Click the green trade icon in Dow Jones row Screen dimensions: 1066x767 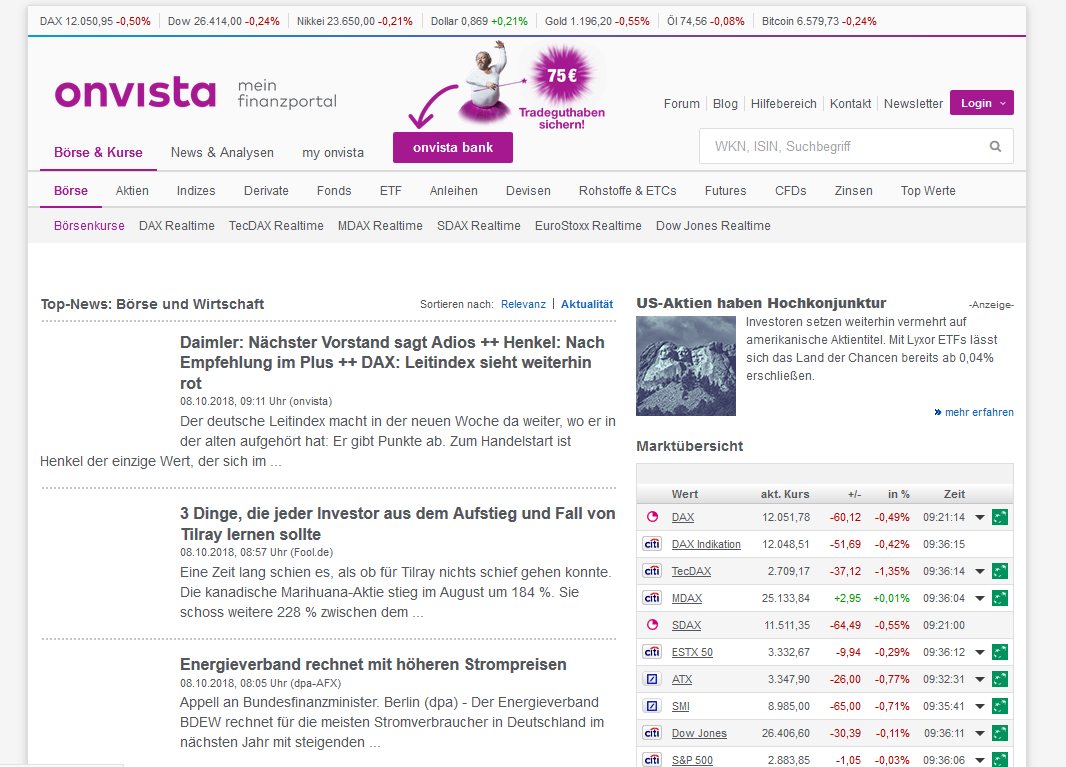click(x=999, y=733)
